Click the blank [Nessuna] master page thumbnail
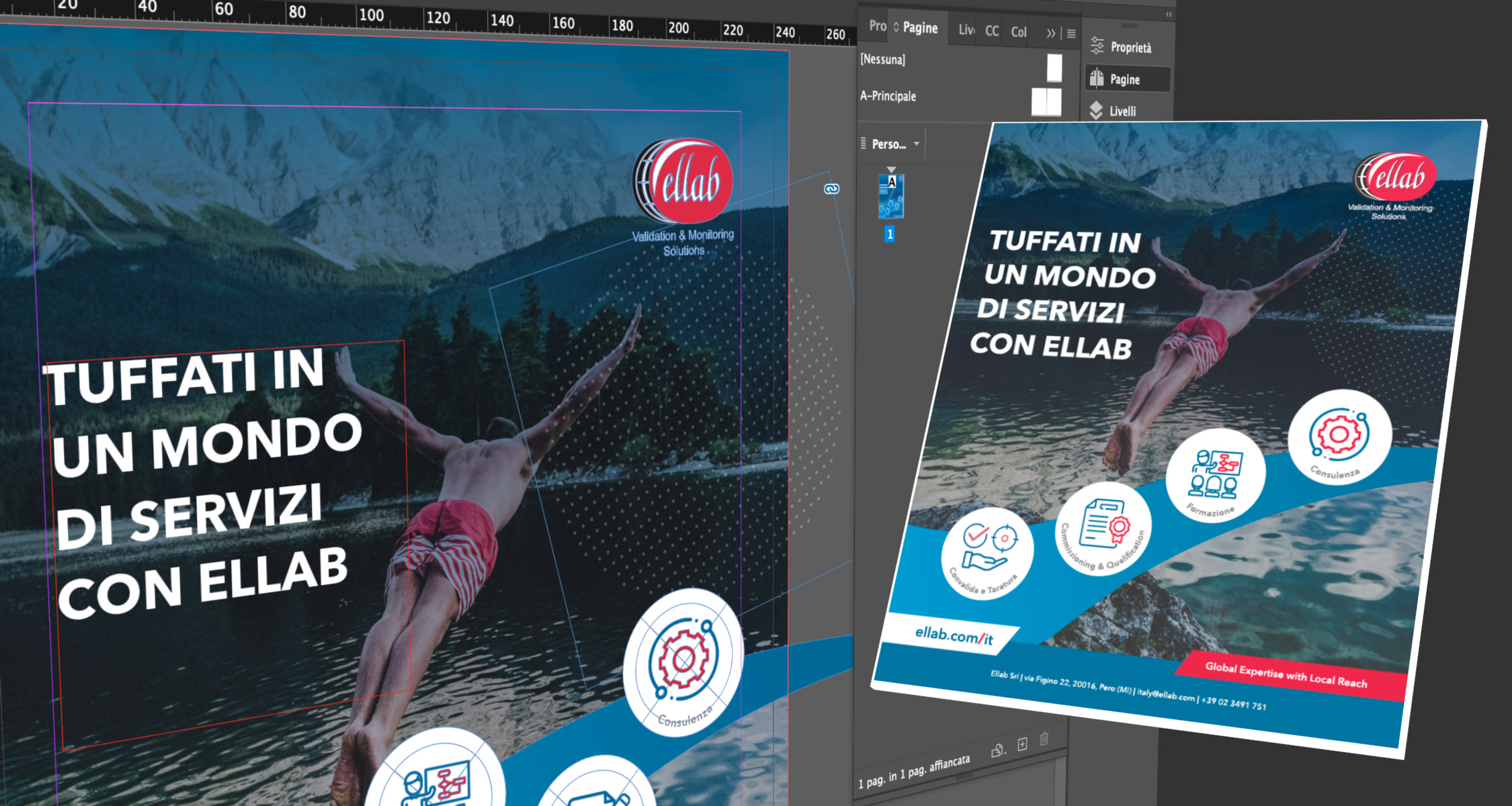 (x=1054, y=67)
